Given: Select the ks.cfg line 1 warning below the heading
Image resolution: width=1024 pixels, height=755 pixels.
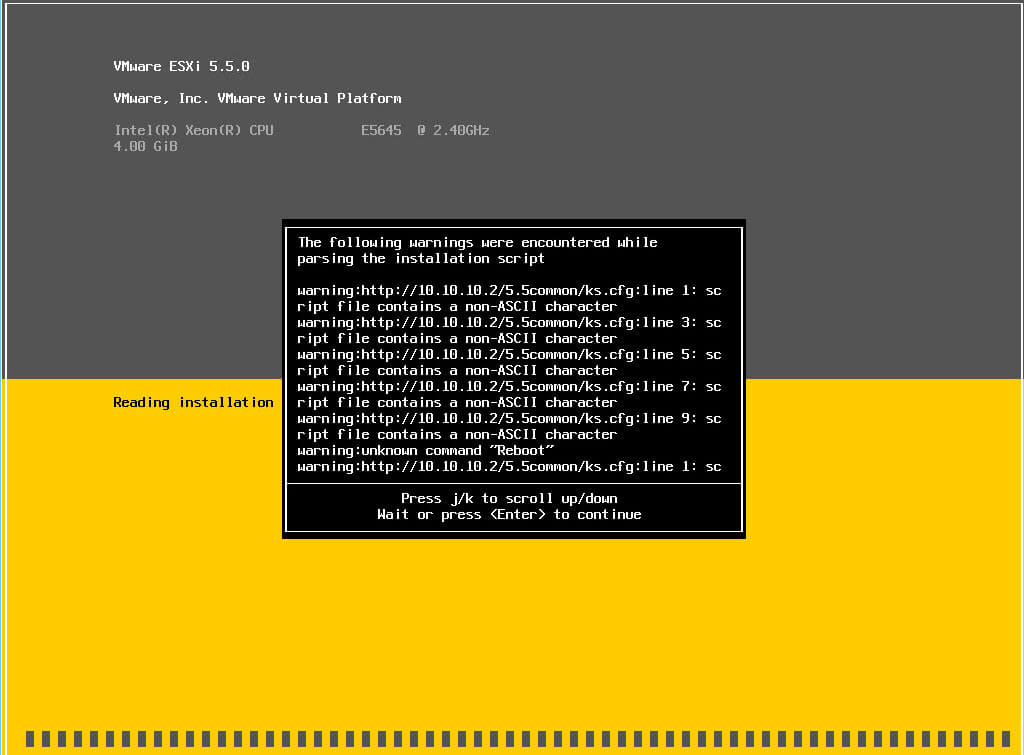Looking at the screenshot, I should 509,298.
